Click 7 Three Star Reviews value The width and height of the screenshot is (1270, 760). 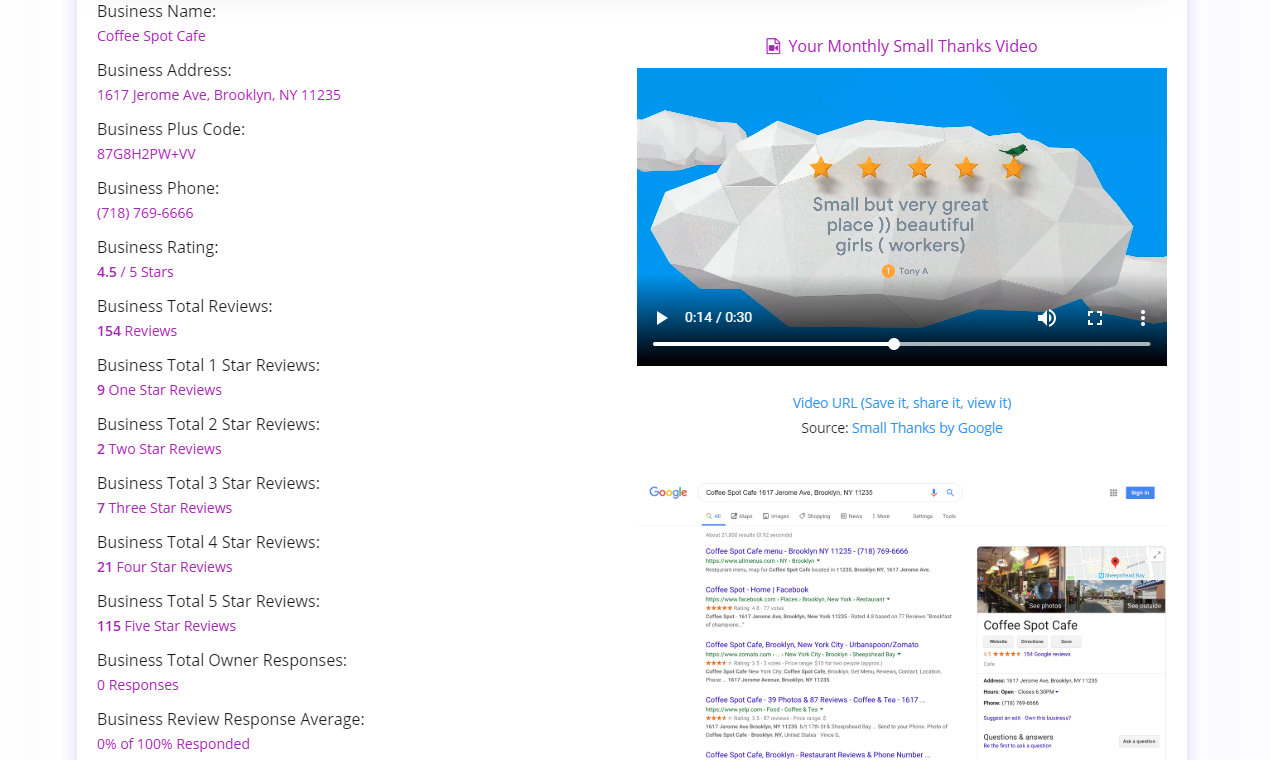(164, 508)
